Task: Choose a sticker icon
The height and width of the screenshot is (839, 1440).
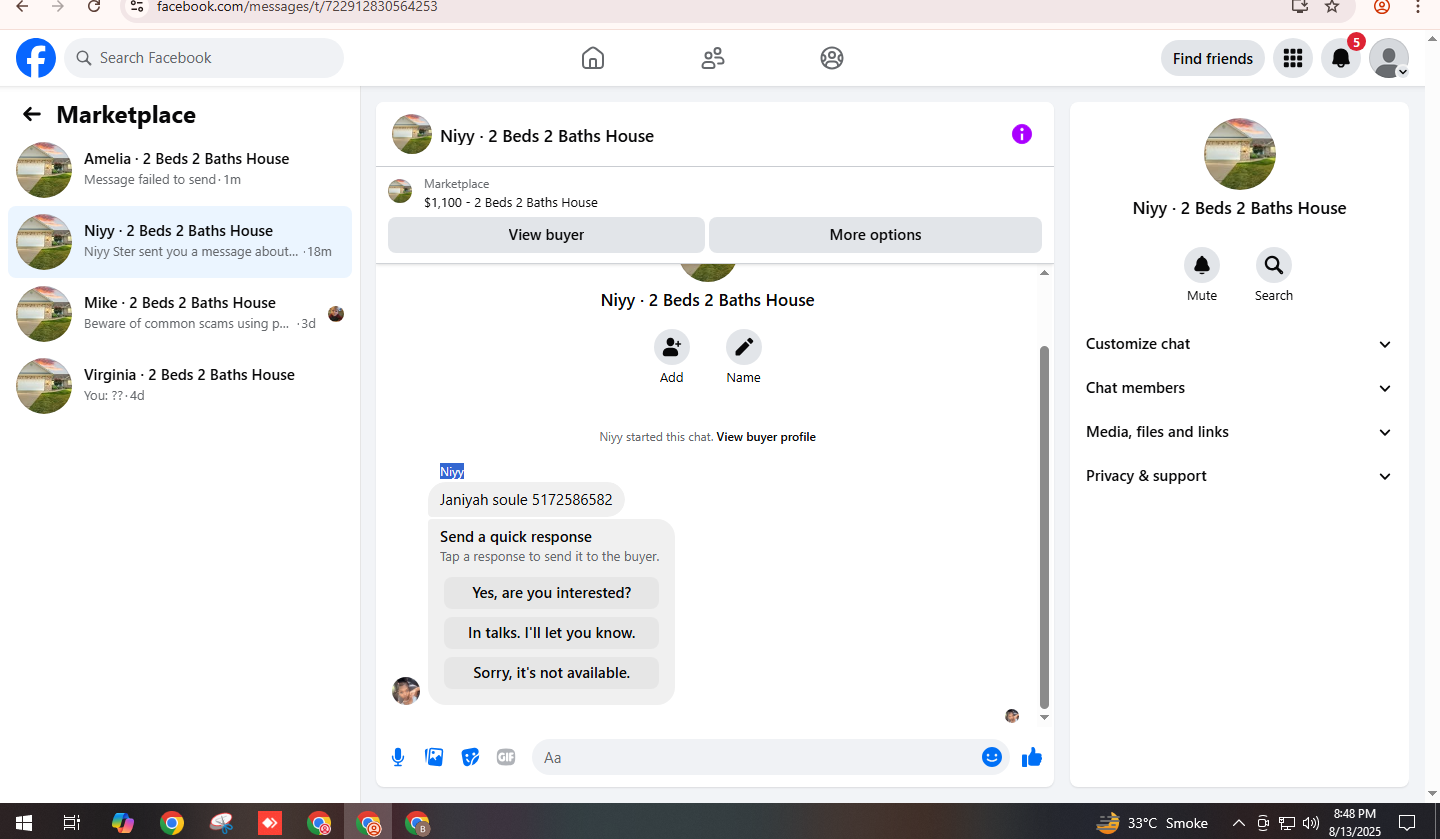Action: (x=470, y=757)
